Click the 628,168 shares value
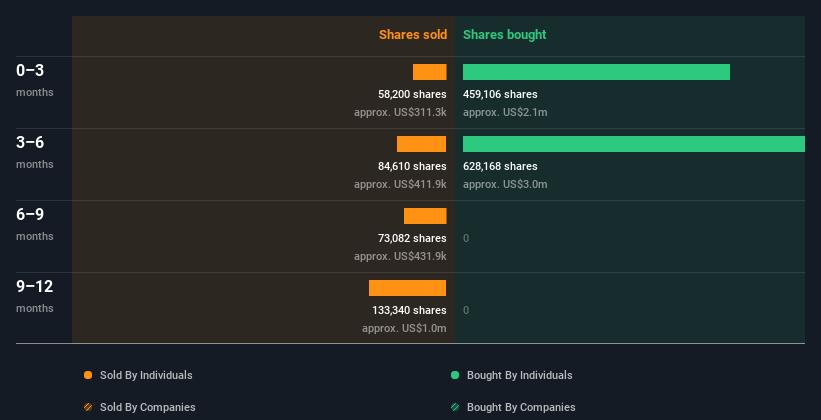Image resolution: width=821 pixels, height=420 pixels. pos(500,166)
